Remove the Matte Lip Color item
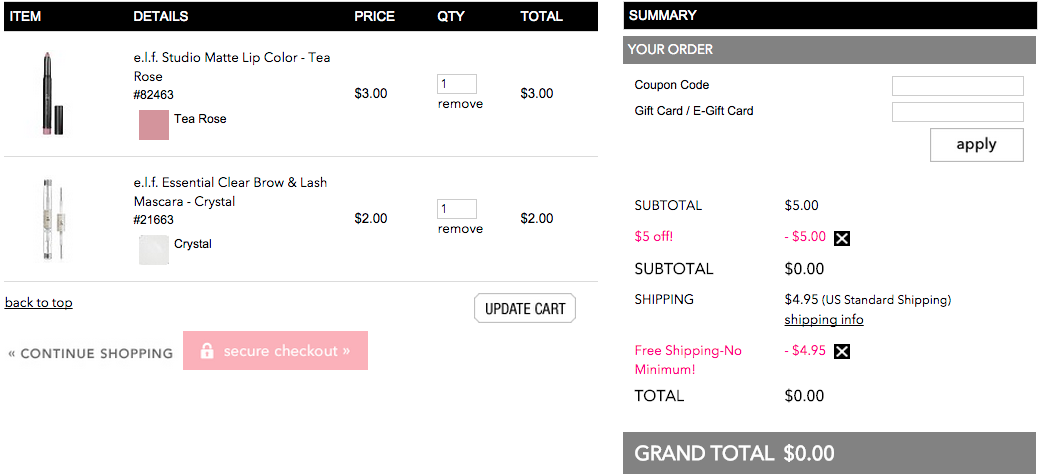 click(x=460, y=104)
